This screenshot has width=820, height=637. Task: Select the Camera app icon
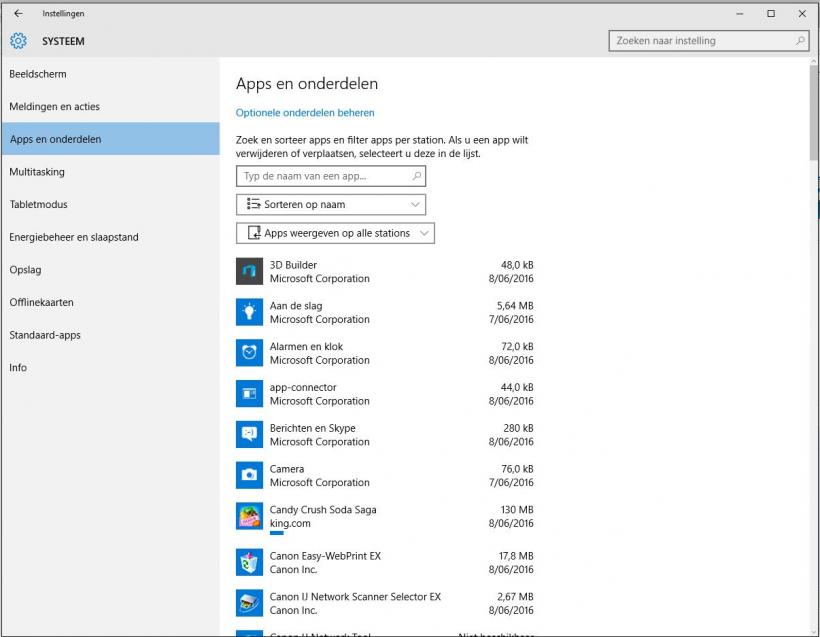click(x=249, y=475)
